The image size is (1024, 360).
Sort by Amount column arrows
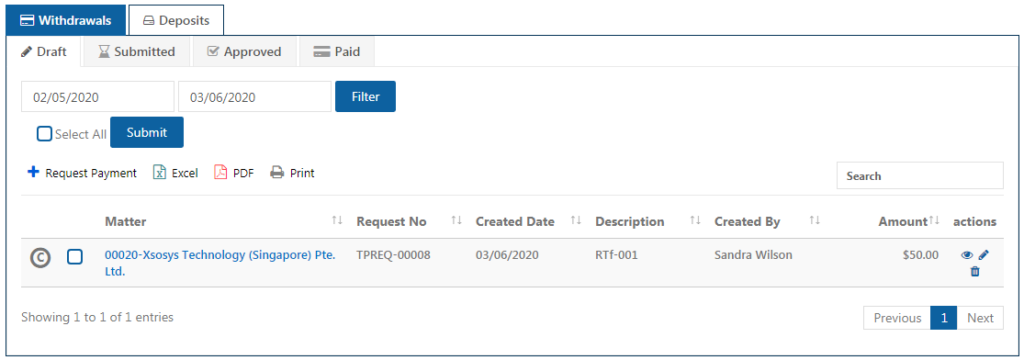tap(935, 221)
